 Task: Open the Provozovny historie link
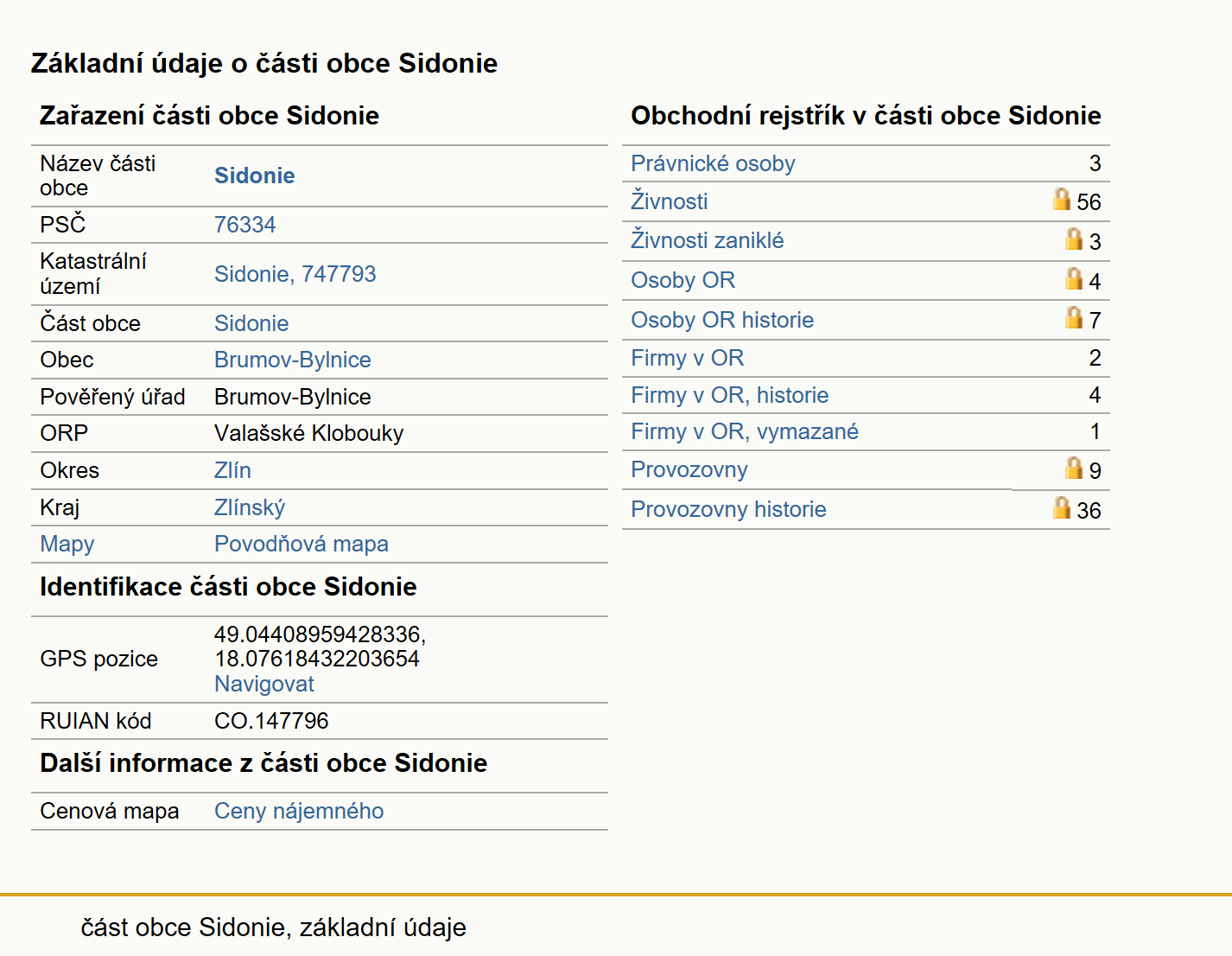point(728,509)
